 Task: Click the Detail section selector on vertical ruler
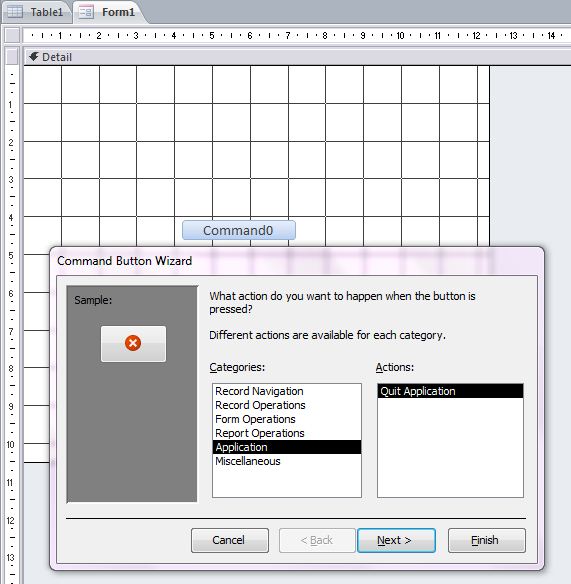tap(12, 57)
